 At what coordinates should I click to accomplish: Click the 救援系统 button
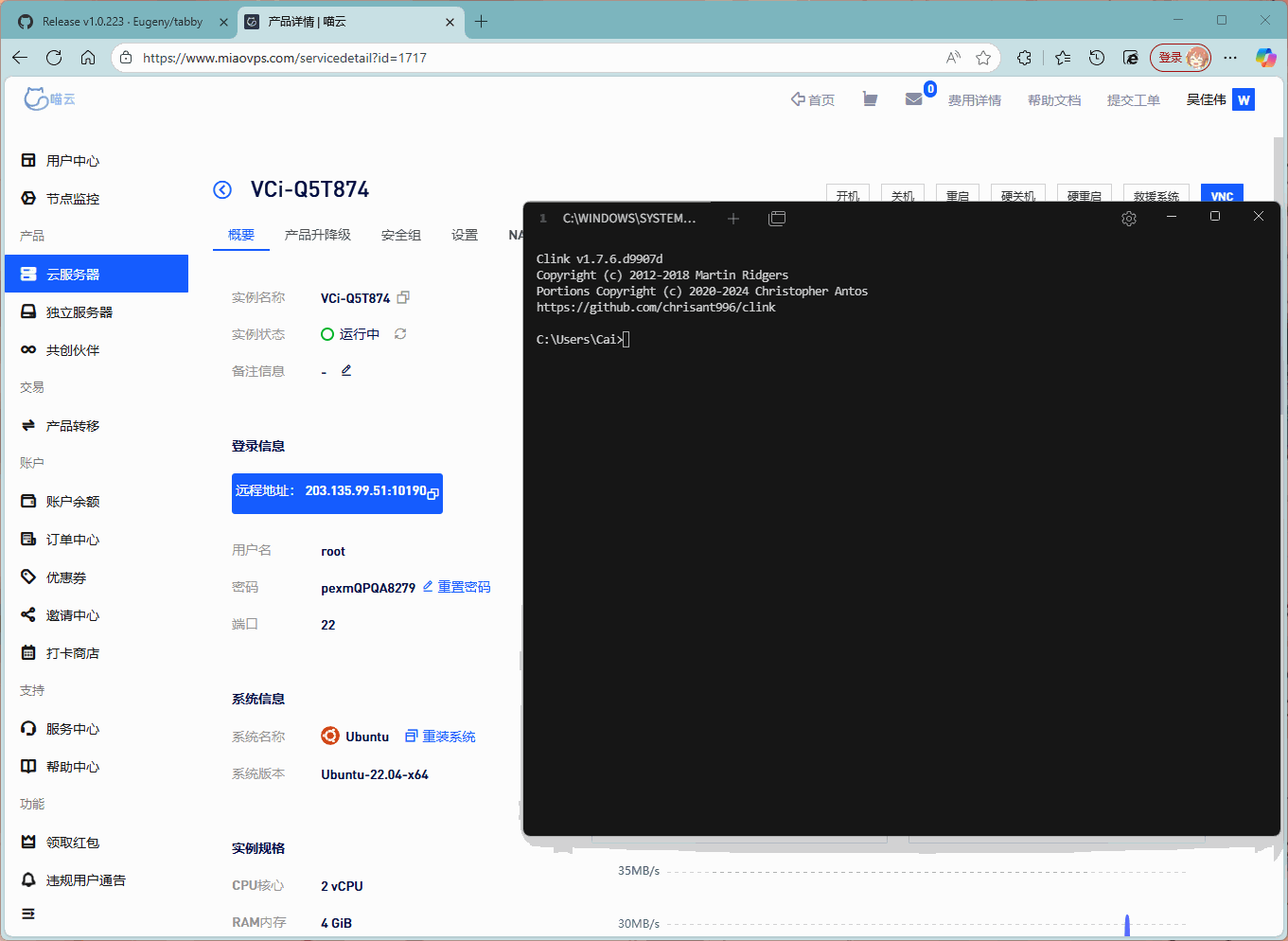1156,193
